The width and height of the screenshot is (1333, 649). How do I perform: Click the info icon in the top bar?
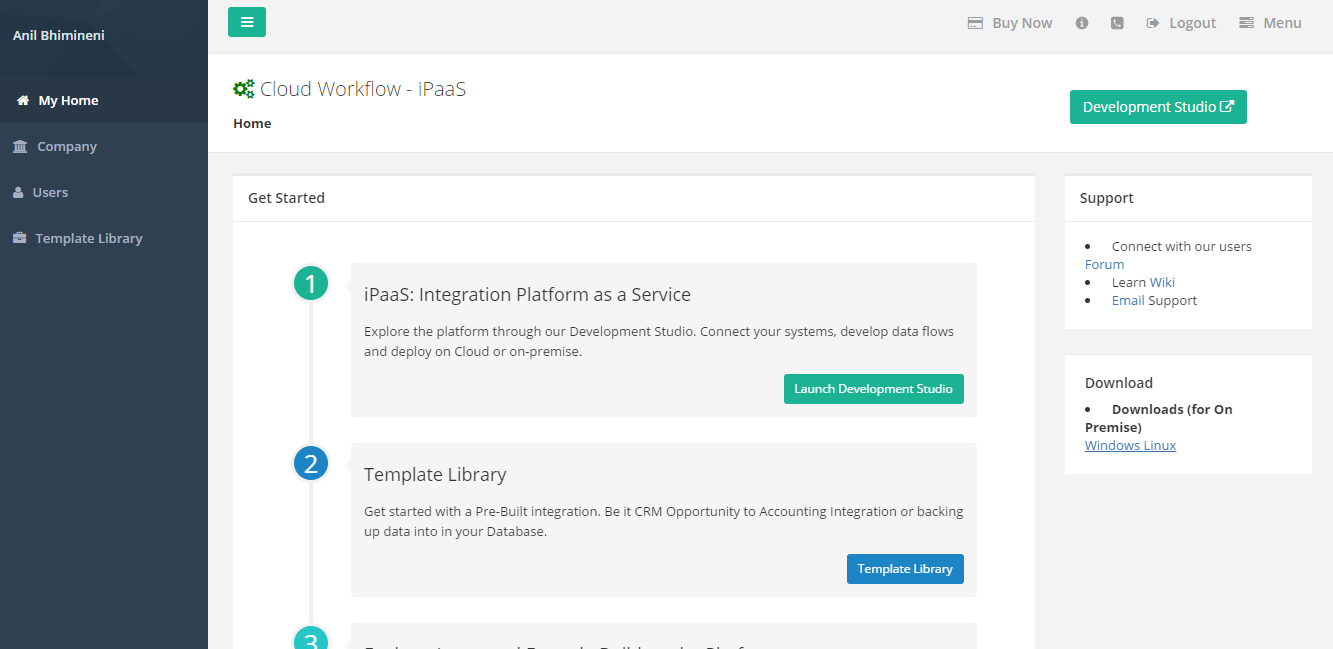pyautogui.click(x=1081, y=22)
